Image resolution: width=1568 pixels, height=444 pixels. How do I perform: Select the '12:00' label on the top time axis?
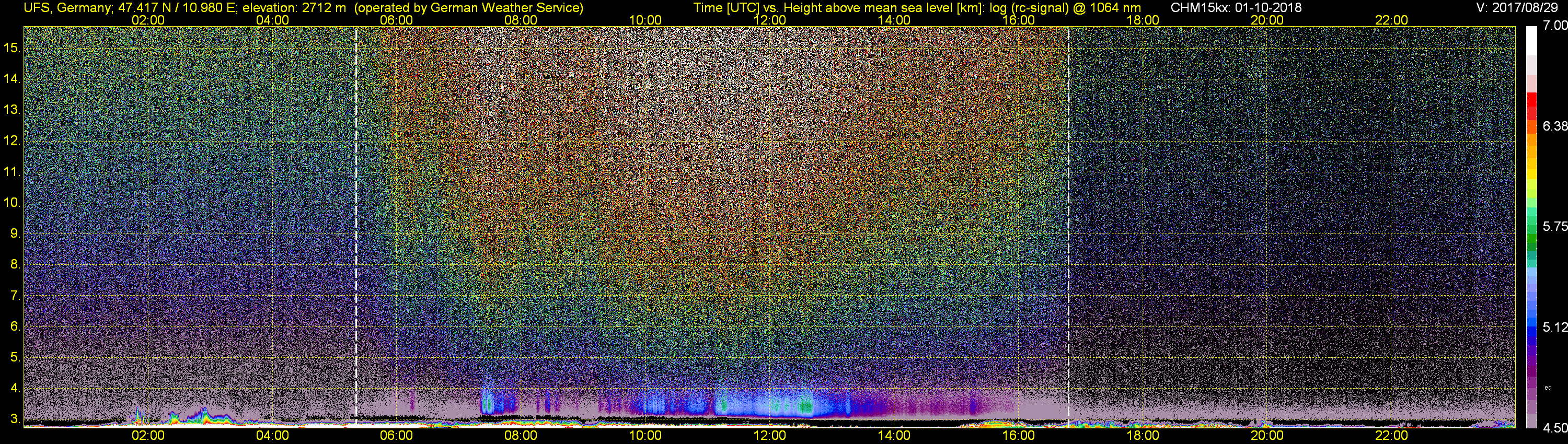(769, 20)
